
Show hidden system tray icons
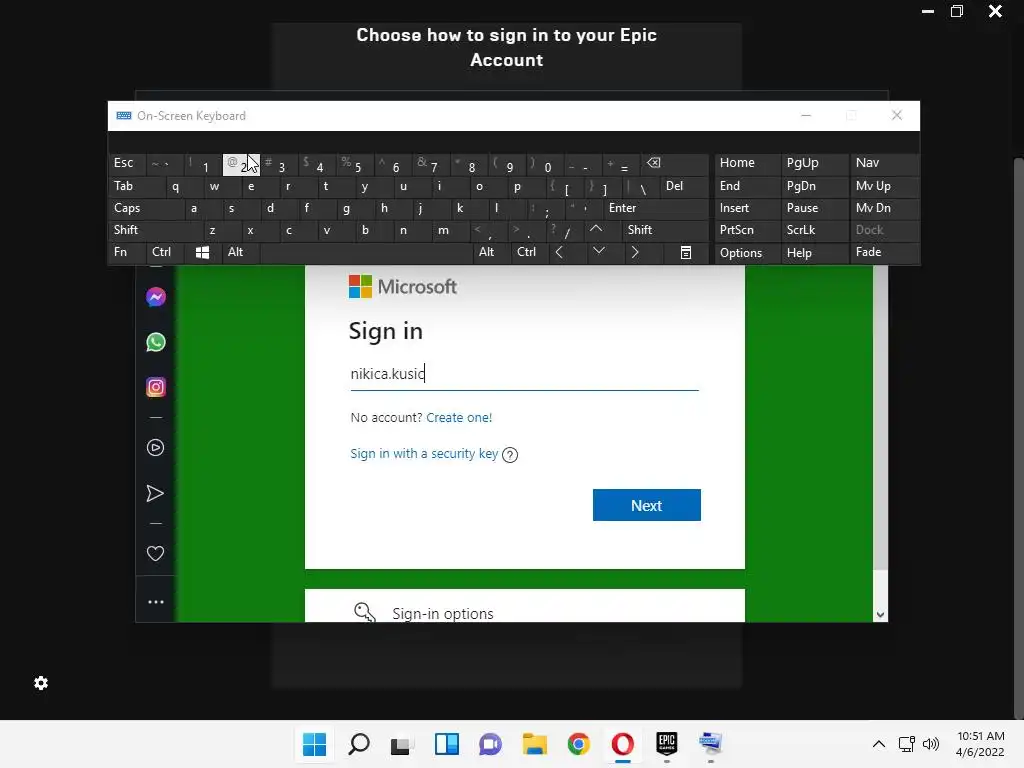[879, 744]
